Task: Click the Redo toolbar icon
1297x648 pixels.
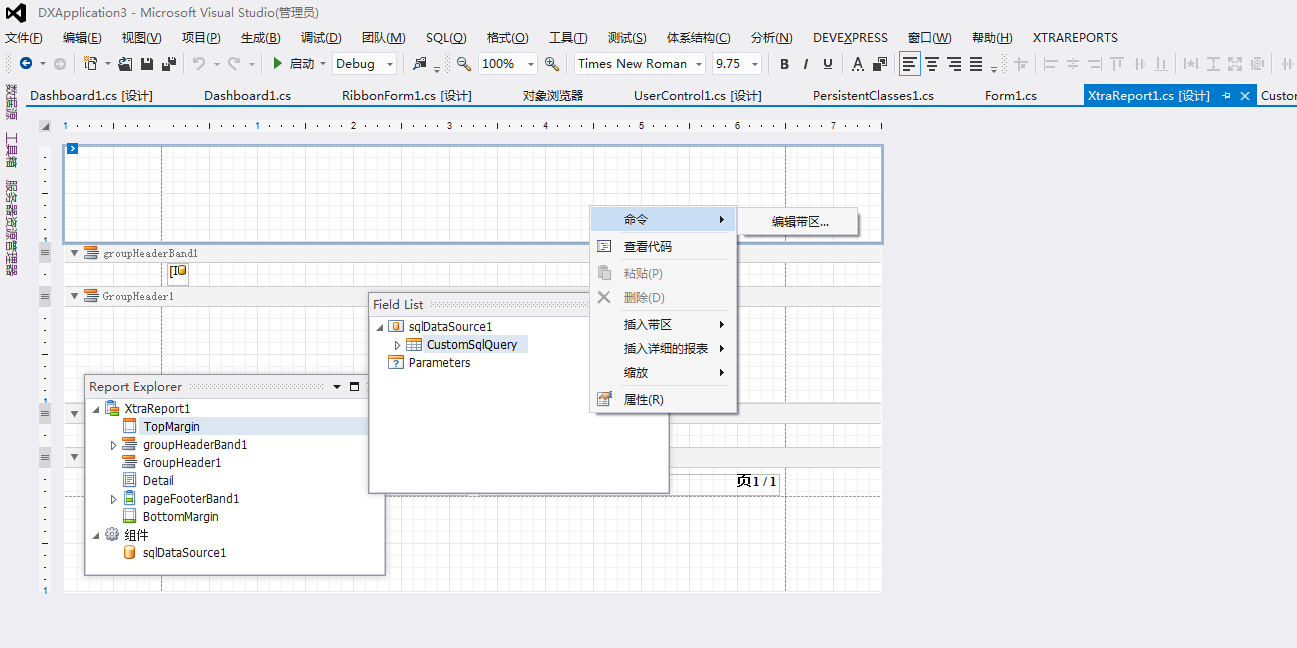Action: point(234,63)
